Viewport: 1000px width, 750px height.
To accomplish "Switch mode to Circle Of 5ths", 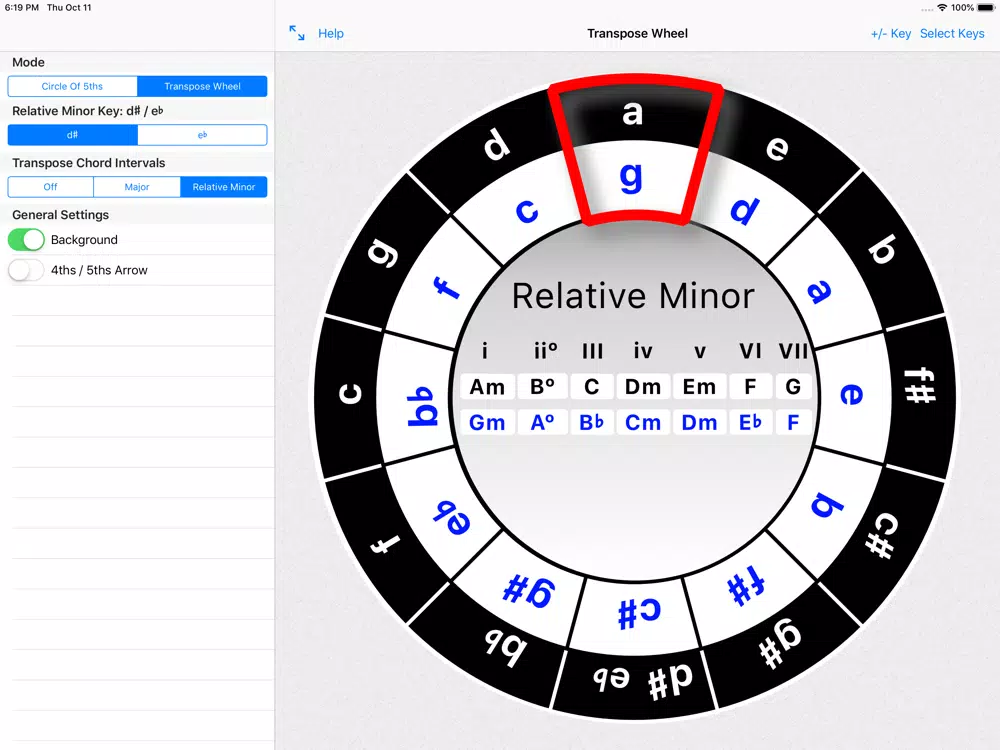I will (x=72, y=86).
